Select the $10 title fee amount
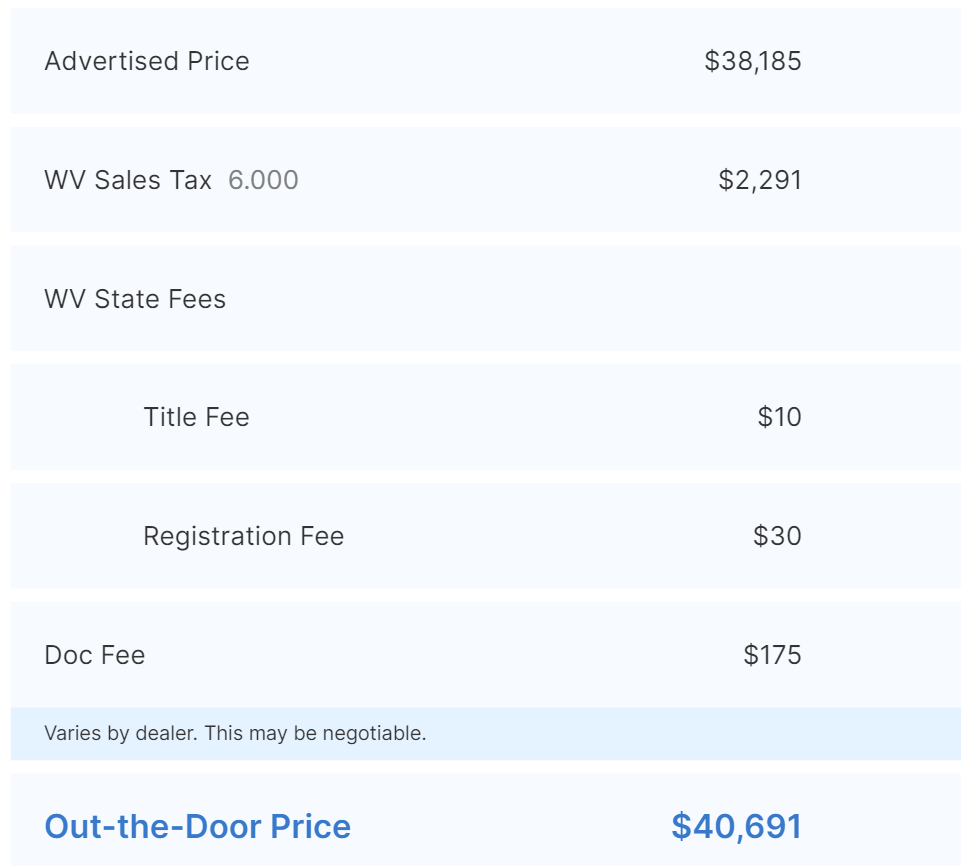Image resolution: width=970 pixels, height=866 pixels. (779, 417)
